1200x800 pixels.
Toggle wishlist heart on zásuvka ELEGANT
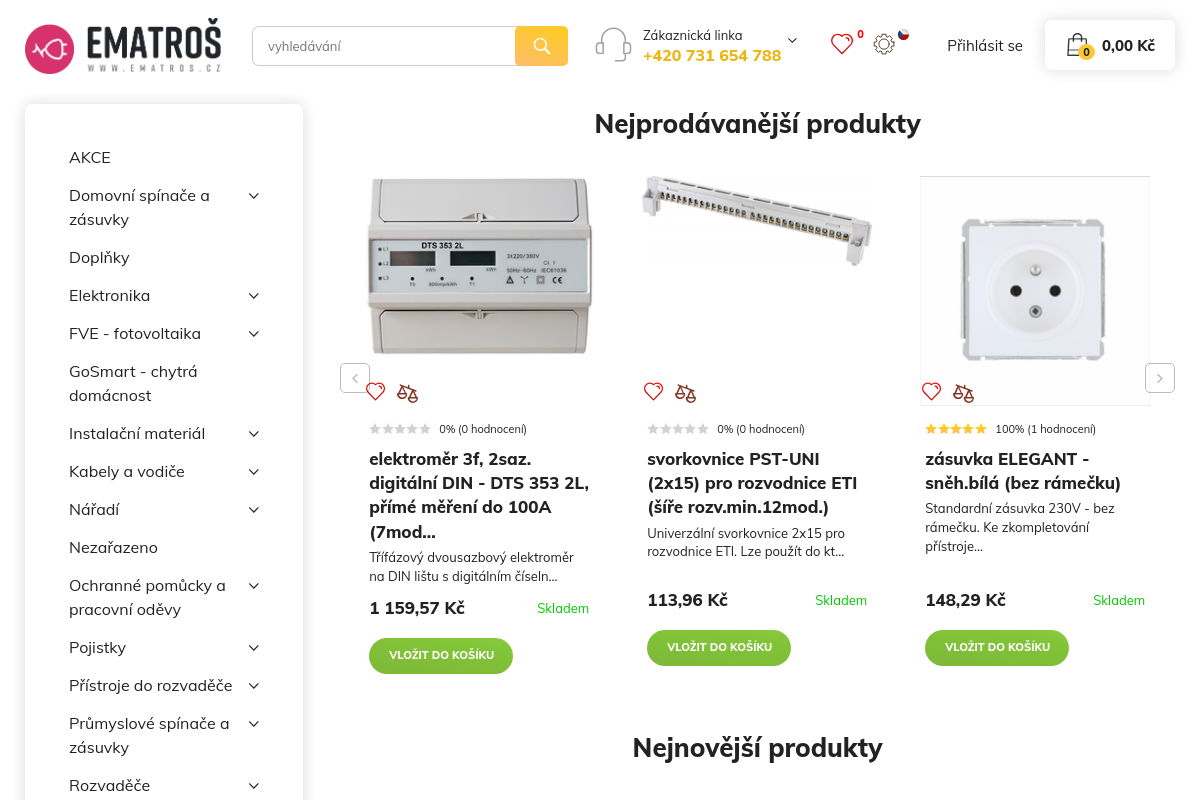pos(932,392)
